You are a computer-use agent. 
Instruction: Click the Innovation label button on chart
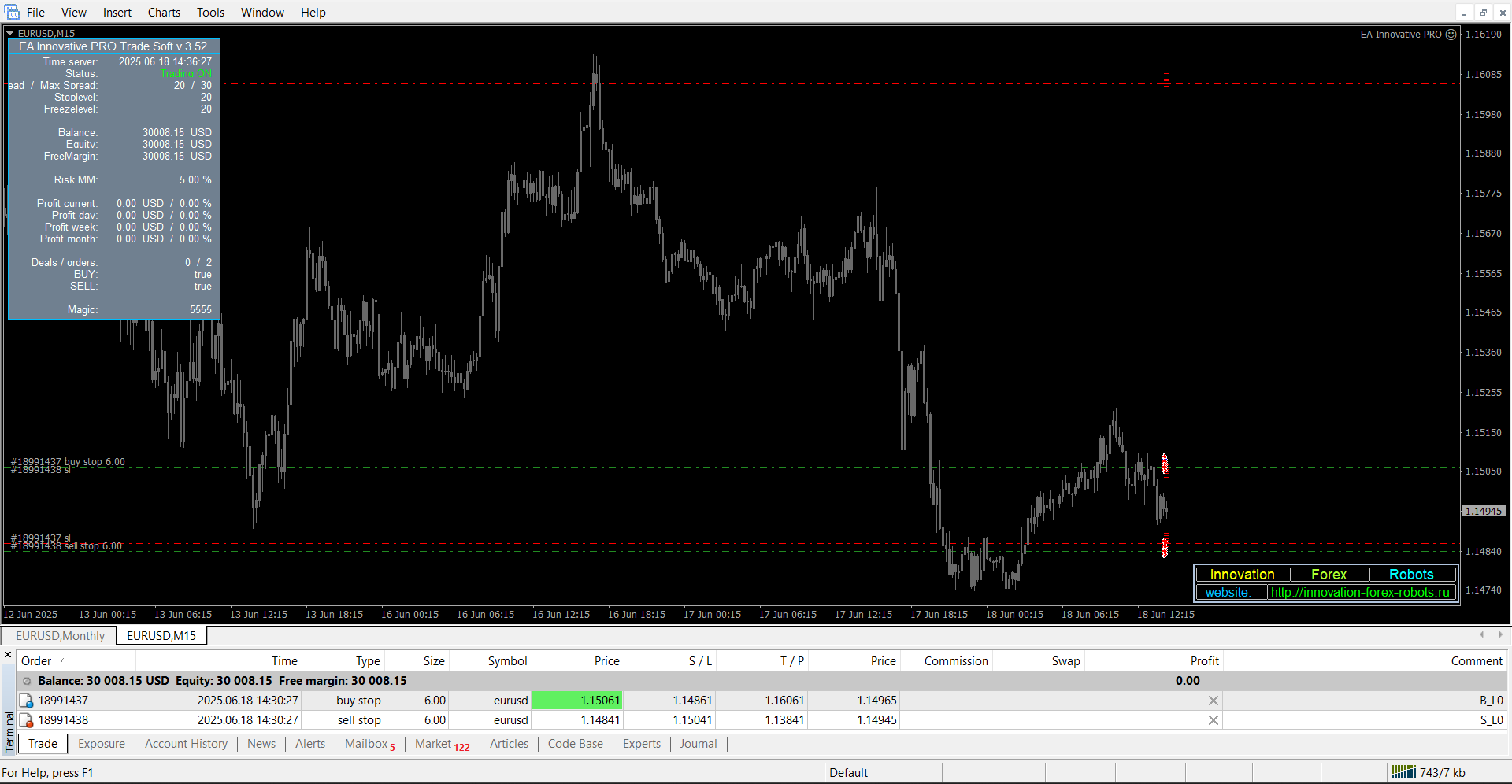pos(1242,575)
